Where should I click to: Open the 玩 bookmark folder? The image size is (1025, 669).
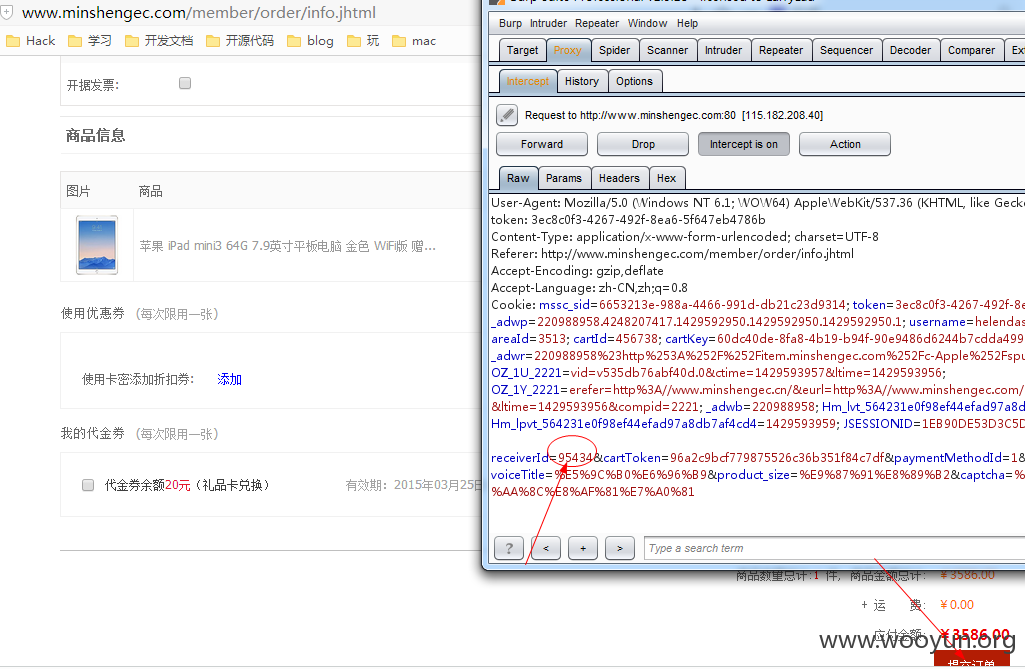(363, 41)
